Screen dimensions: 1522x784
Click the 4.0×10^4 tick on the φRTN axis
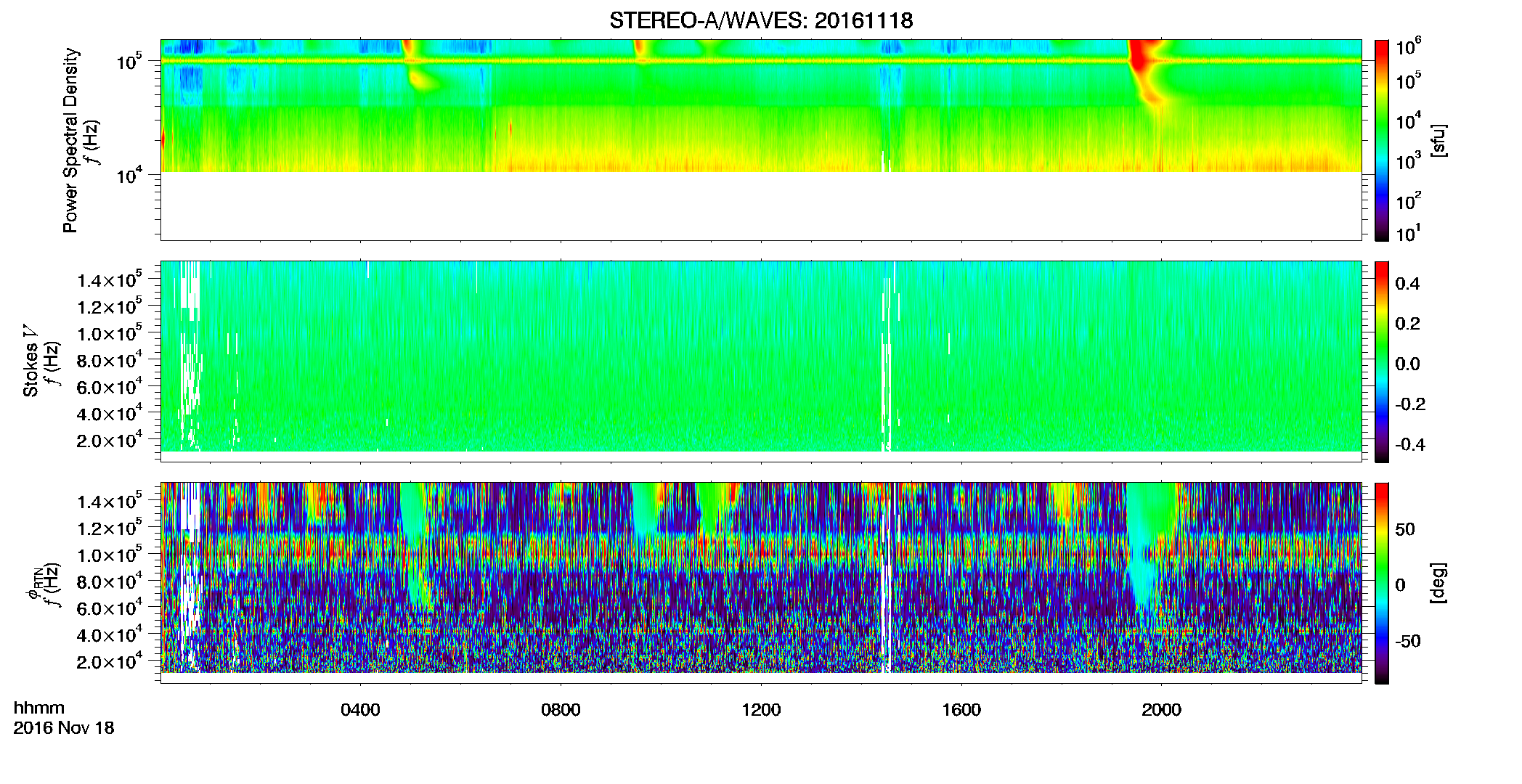tap(110, 635)
